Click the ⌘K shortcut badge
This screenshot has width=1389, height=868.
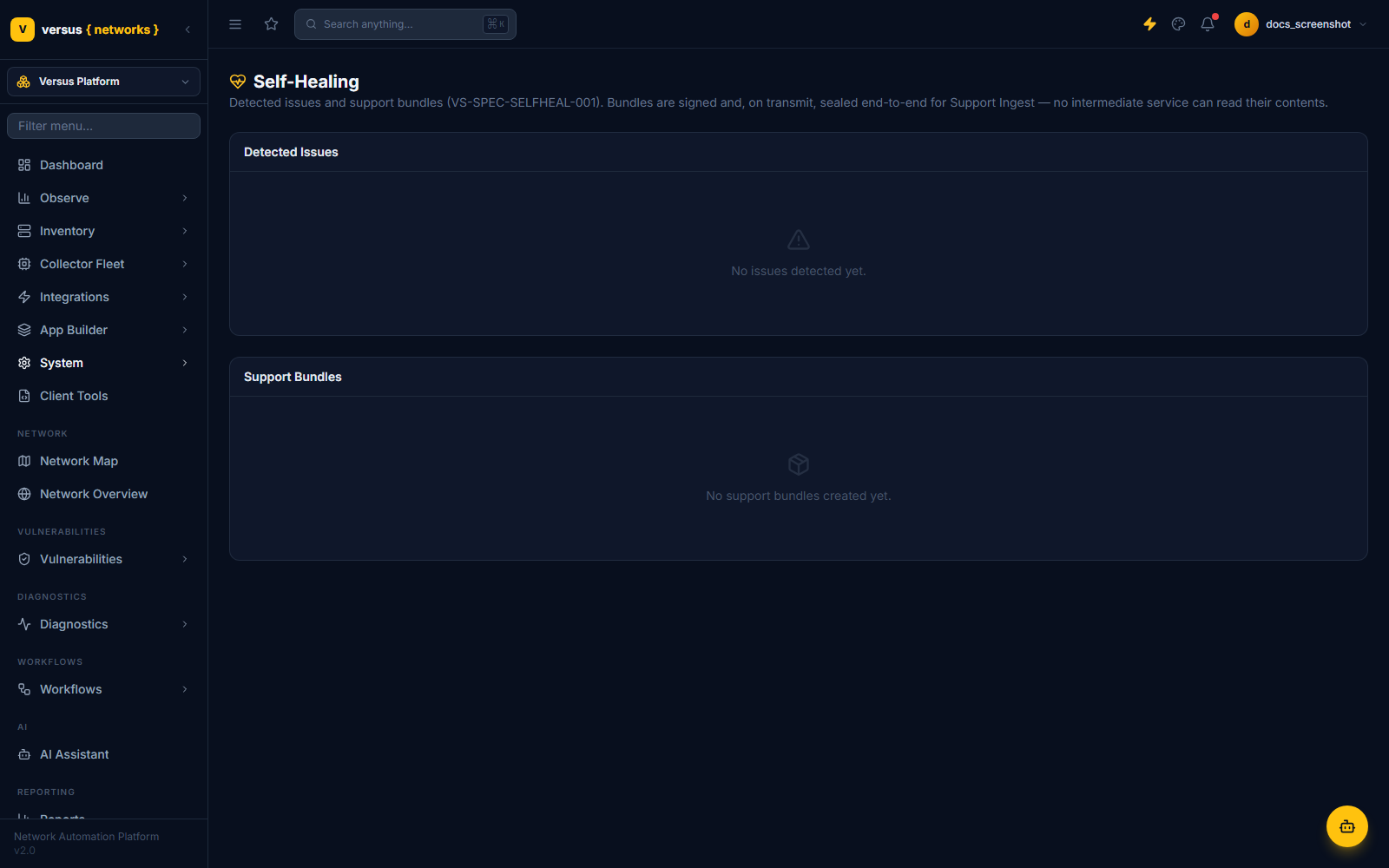pyautogui.click(x=496, y=24)
